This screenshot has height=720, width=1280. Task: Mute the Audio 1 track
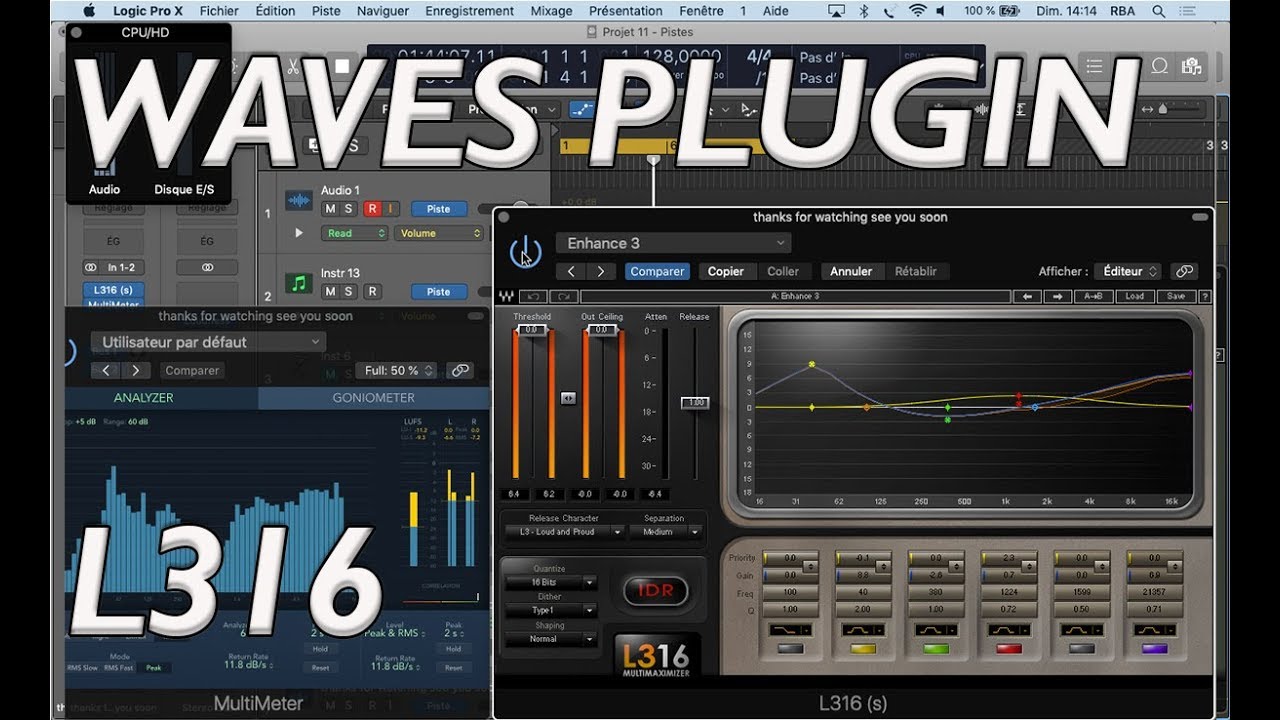pyautogui.click(x=329, y=209)
